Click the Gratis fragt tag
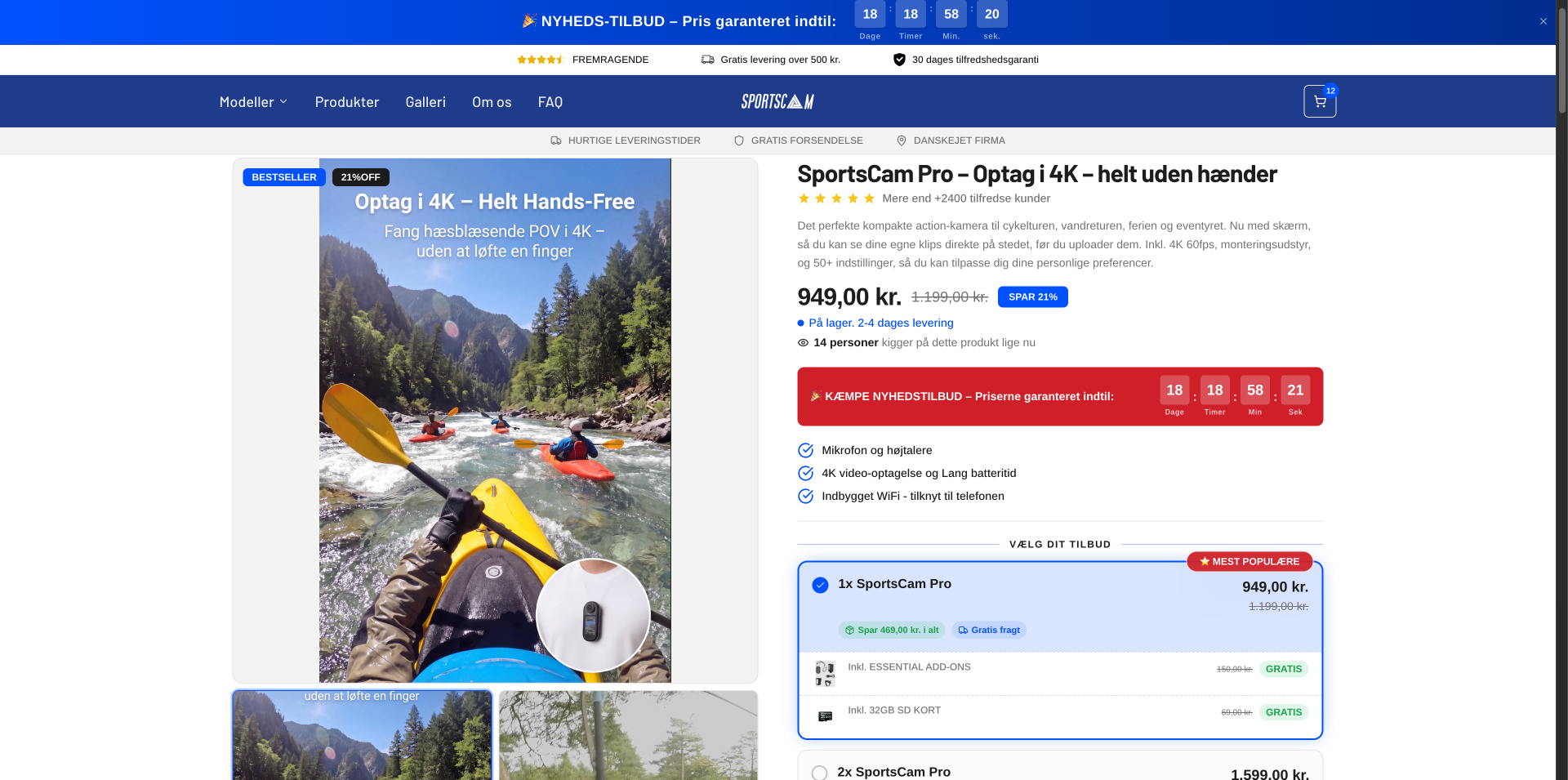 [x=989, y=630]
